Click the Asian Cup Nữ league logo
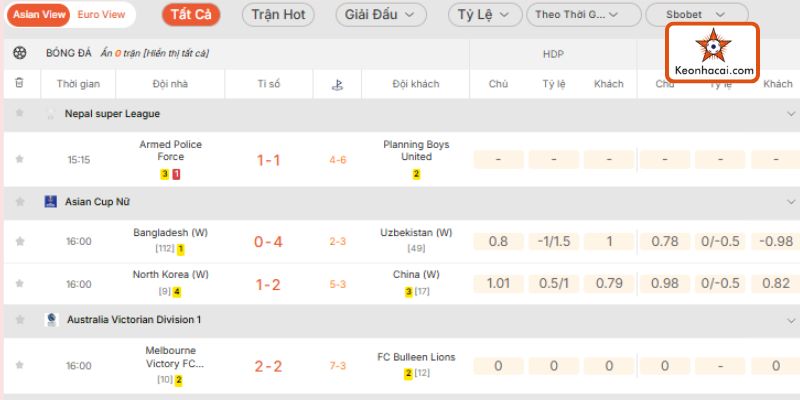The width and height of the screenshot is (800, 400). [51, 201]
